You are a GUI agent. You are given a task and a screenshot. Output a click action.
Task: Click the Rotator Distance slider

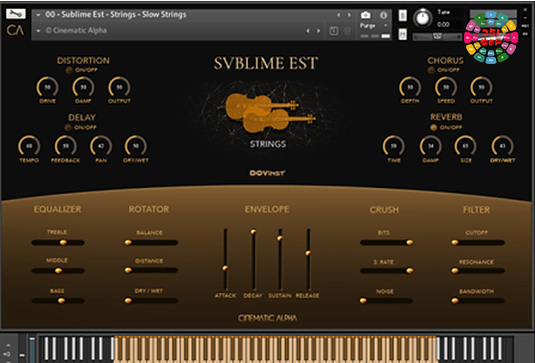point(151,271)
